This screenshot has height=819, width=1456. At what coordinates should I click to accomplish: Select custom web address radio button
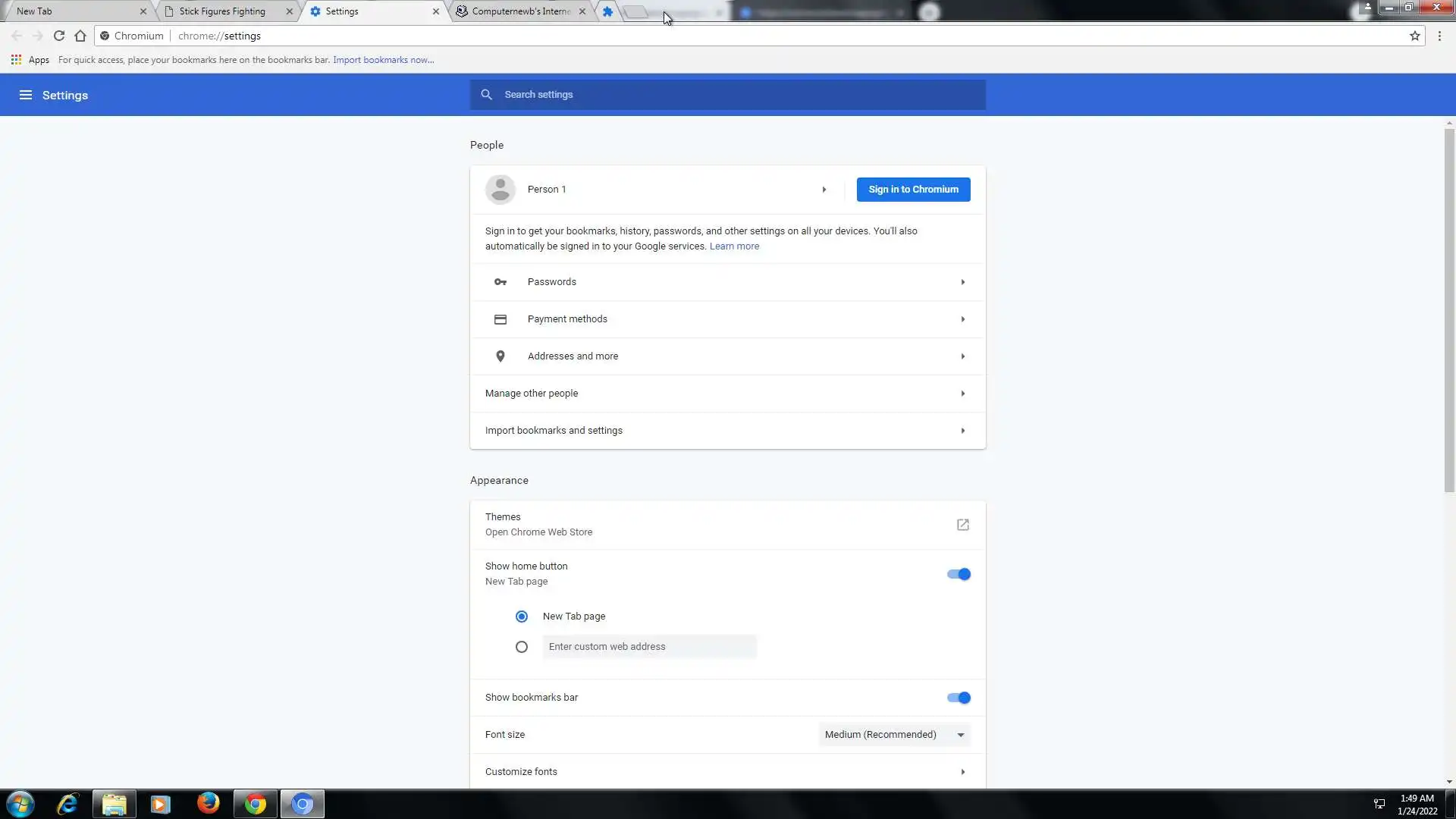coord(522,647)
